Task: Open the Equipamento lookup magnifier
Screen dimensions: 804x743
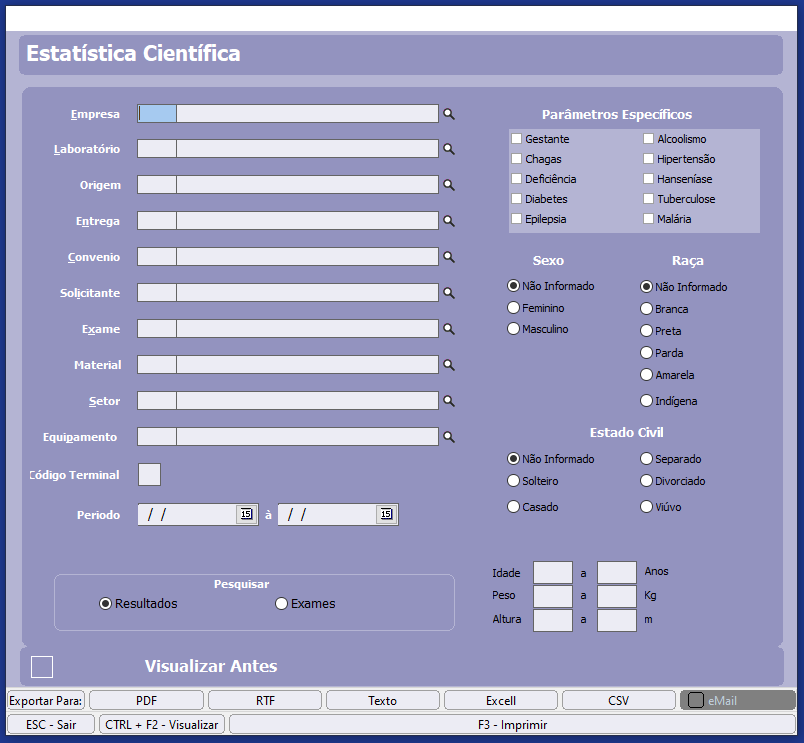Action: (x=449, y=437)
